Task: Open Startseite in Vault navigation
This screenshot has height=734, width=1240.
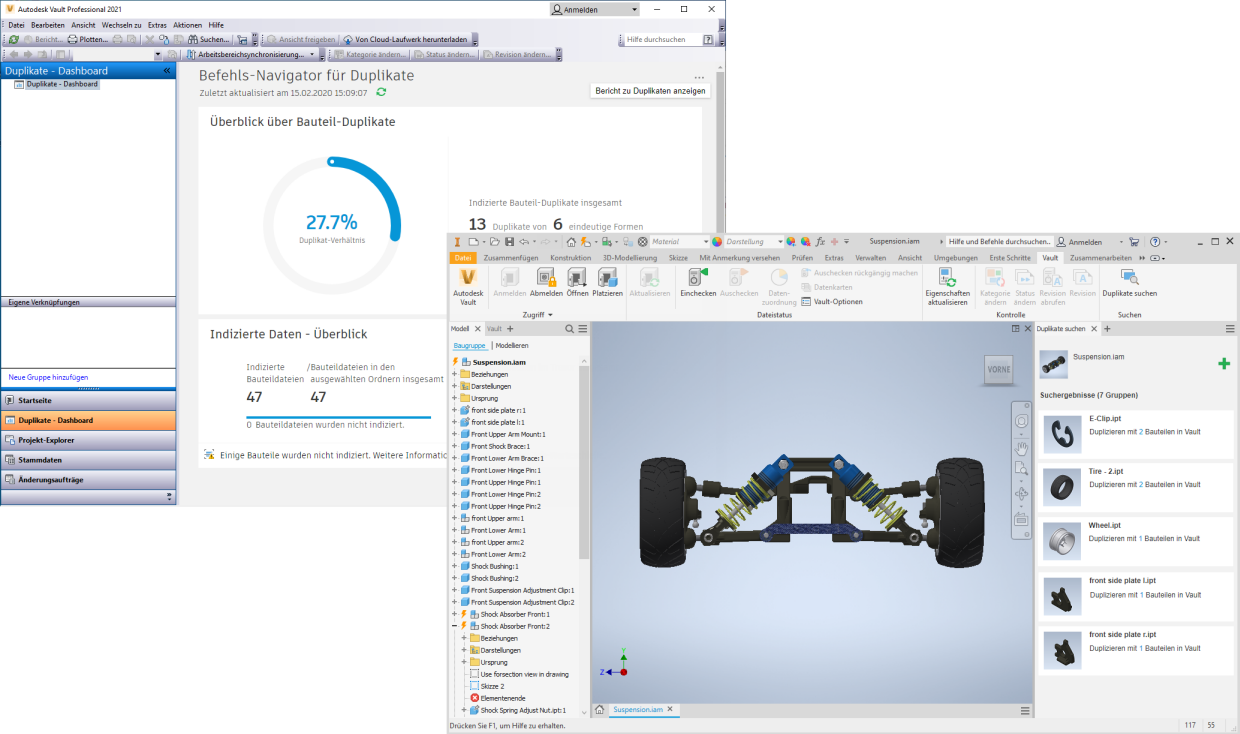Action: click(x=88, y=400)
